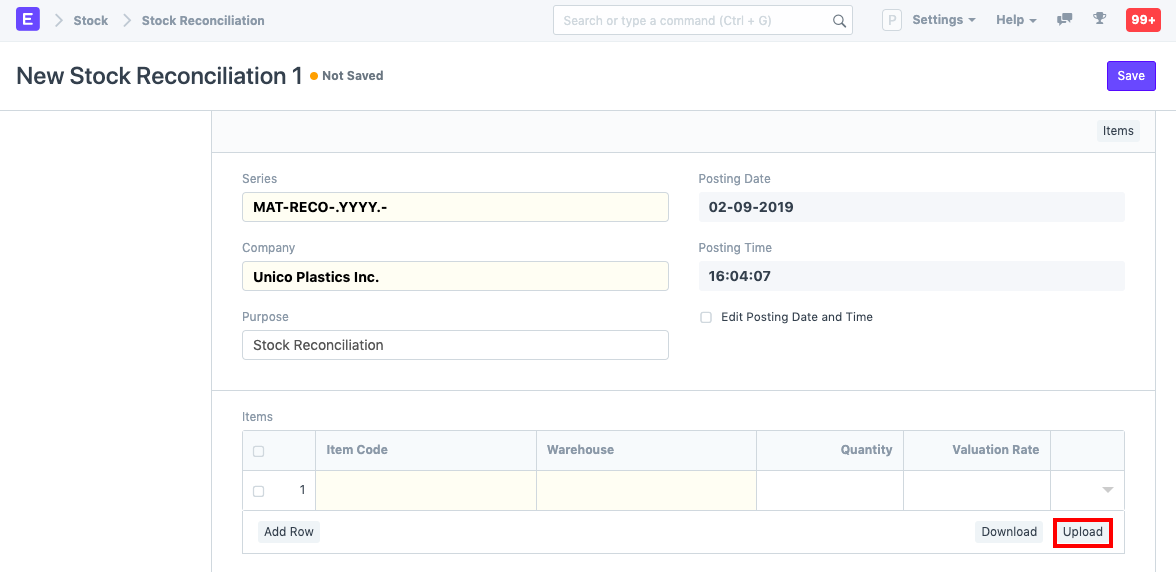1176x572 pixels.
Task: Select all rows checkbox in Items header
Action: (259, 451)
